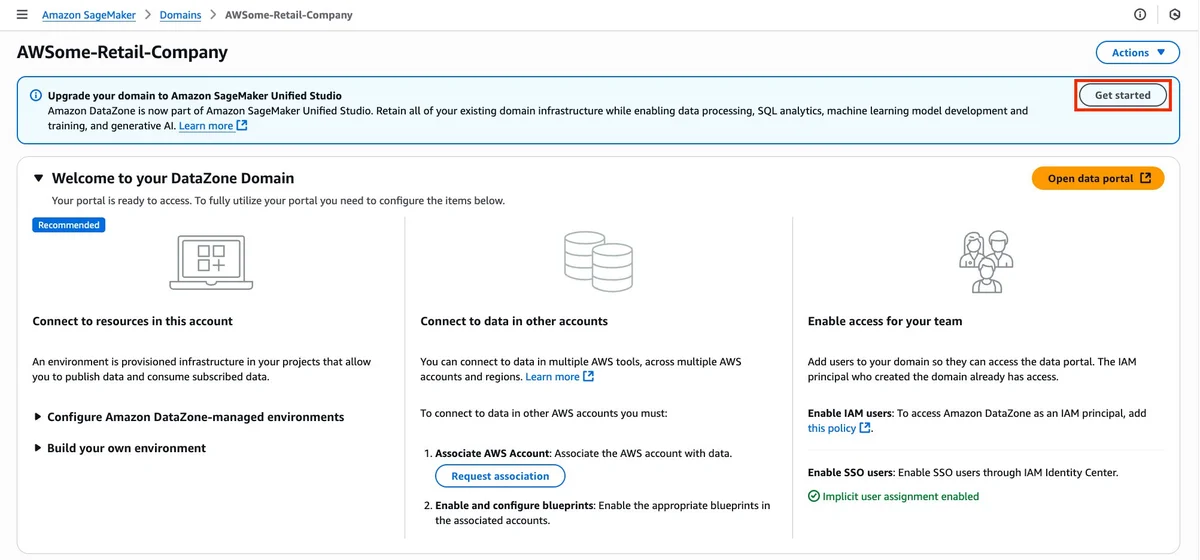Click the laptop resources illustration
This screenshot has height=560, width=1200.
pyautogui.click(x=211, y=263)
